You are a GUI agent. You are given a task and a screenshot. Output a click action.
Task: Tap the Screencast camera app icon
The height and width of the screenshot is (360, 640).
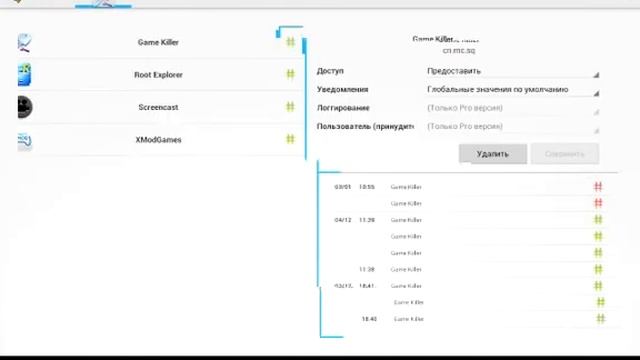(25, 107)
